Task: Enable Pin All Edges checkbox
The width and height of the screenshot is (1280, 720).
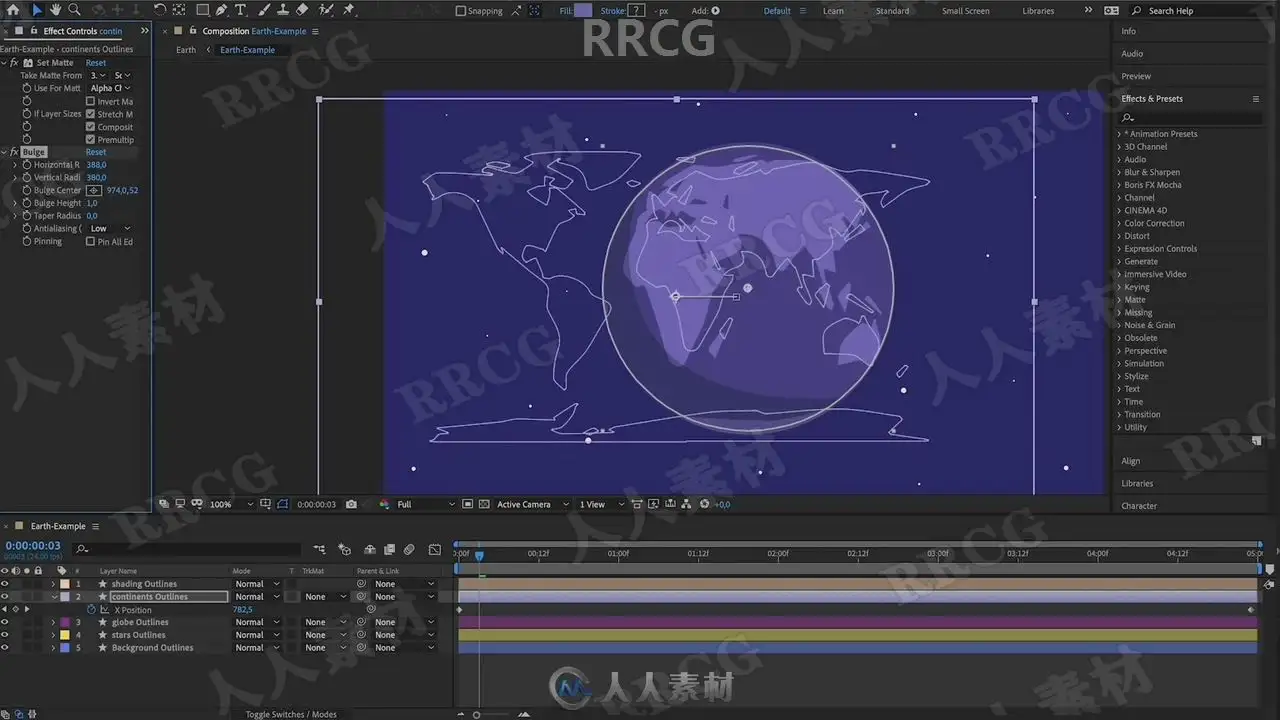Action: (x=90, y=241)
